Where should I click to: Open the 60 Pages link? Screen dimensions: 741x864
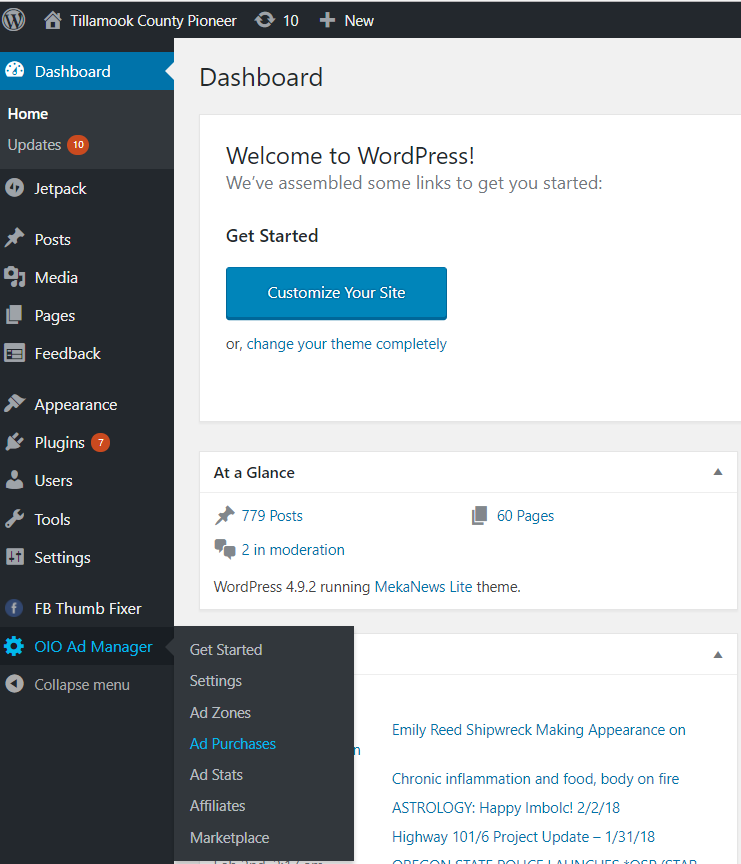pyautogui.click(x=526, y=516)
